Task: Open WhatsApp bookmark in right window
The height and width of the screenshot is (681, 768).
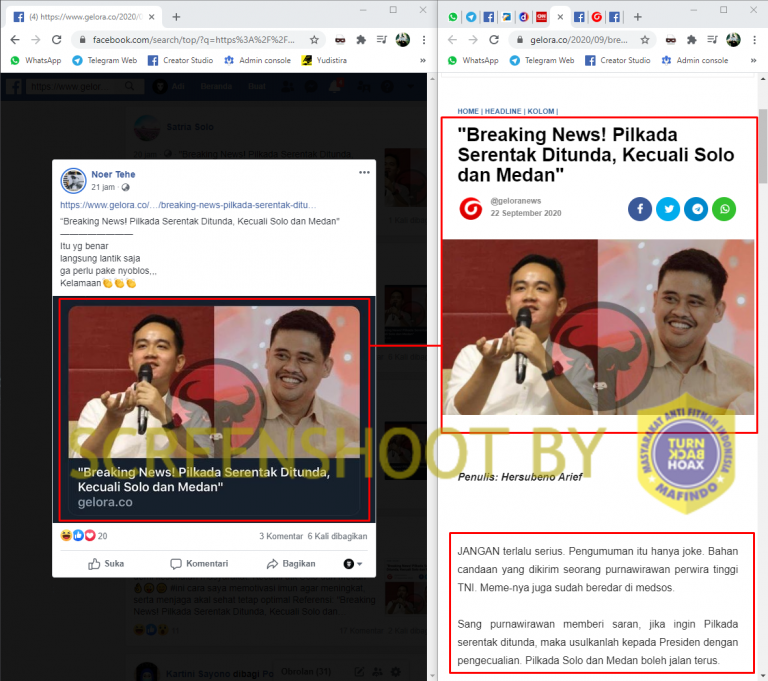Action: [x=473, y=60]
